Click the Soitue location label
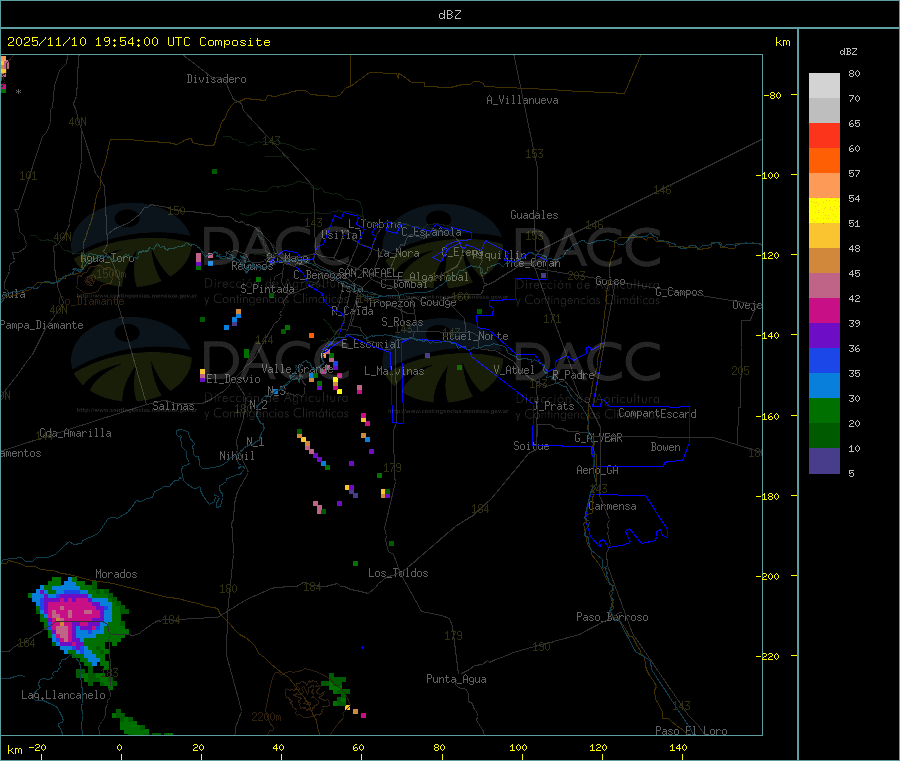900x761 pixels. coord(531,446)
